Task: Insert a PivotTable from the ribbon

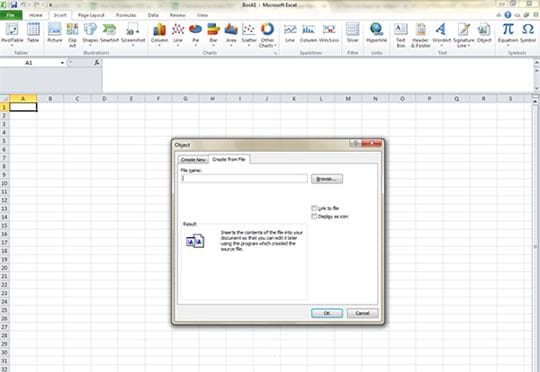Action: tap(12, 33)
